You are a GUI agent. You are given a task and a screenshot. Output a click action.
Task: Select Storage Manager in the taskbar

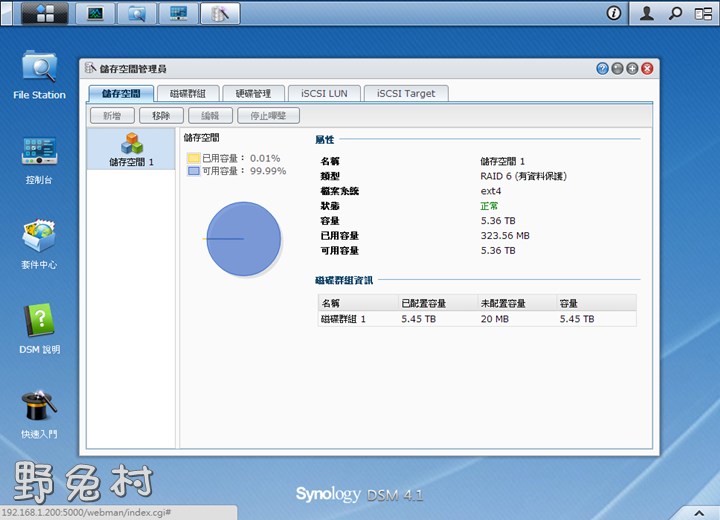(220, 13)
